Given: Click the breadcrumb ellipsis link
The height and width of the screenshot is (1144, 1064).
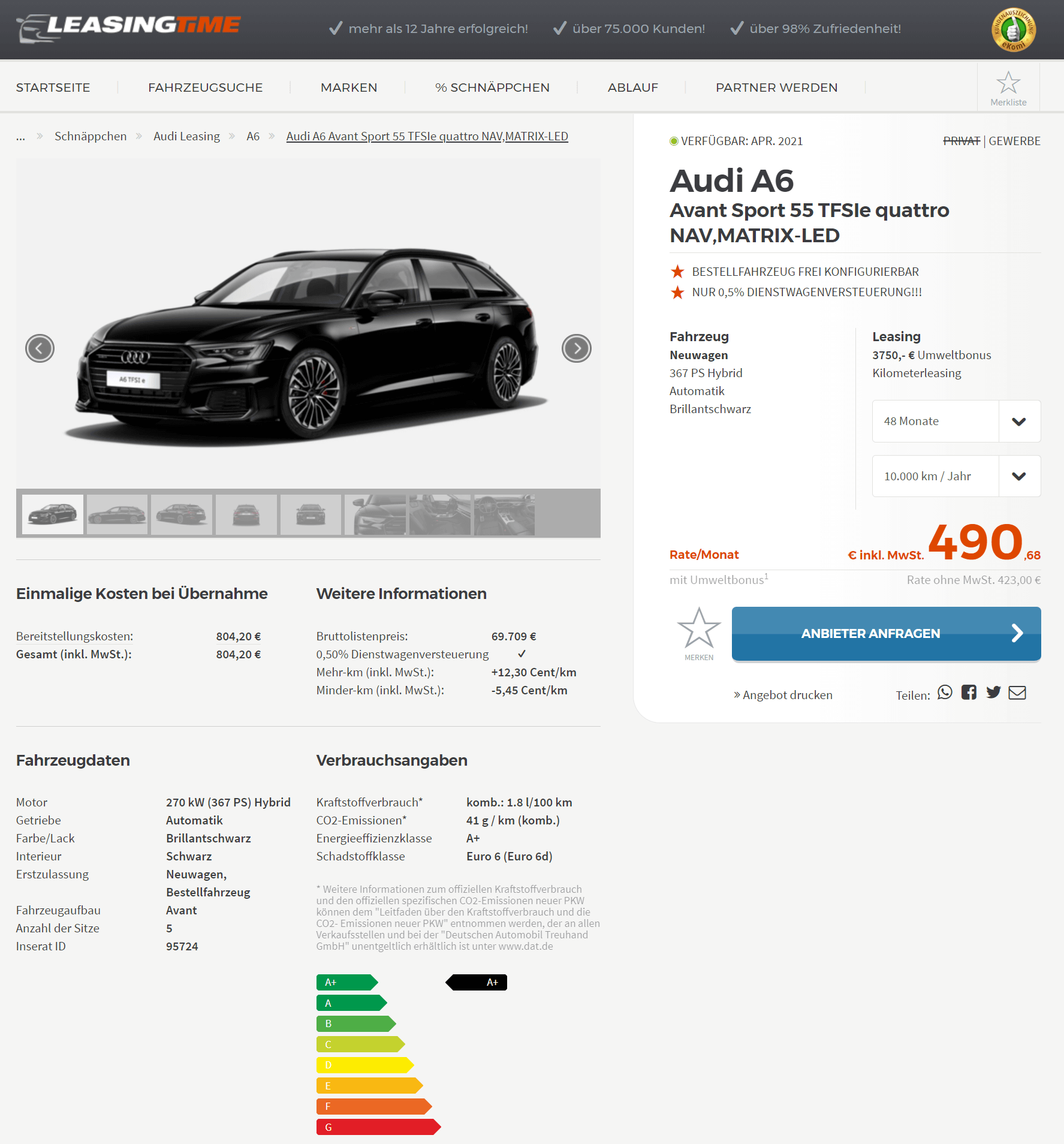Looking at the screenshot, I should click(x=20, y=137).
